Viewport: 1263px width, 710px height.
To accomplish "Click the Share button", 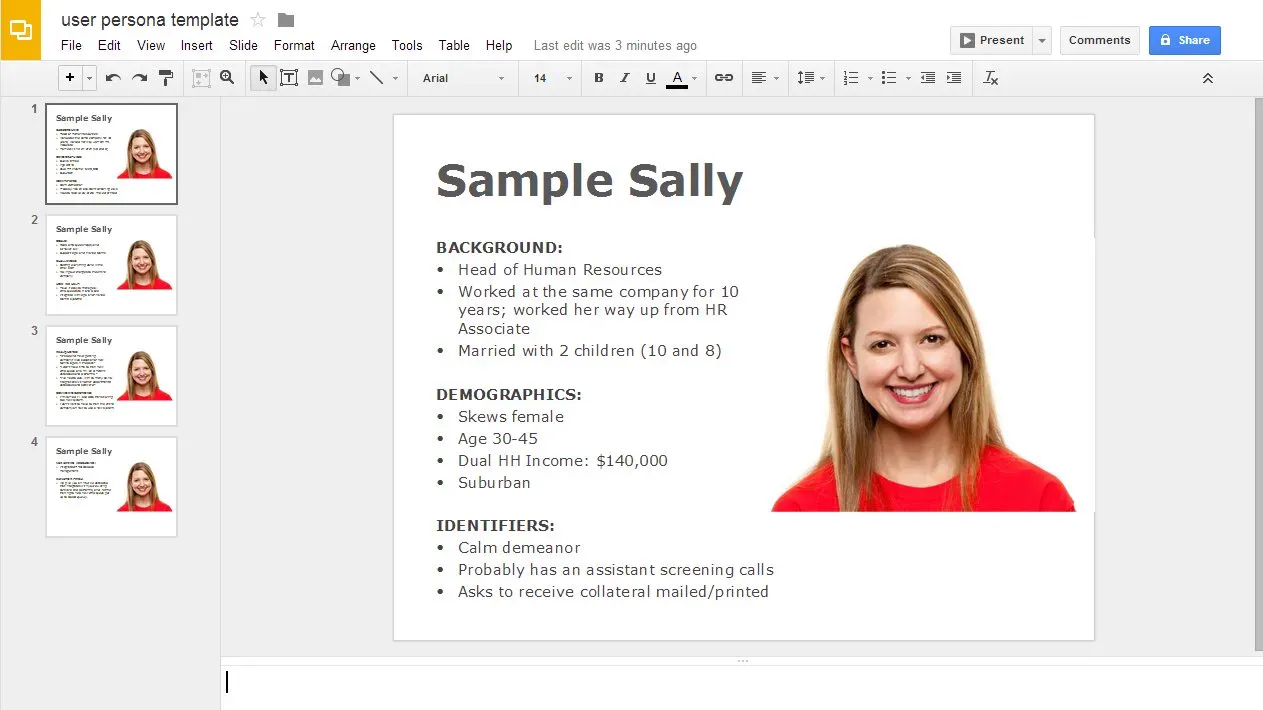I will click(x=1184, y=40).
